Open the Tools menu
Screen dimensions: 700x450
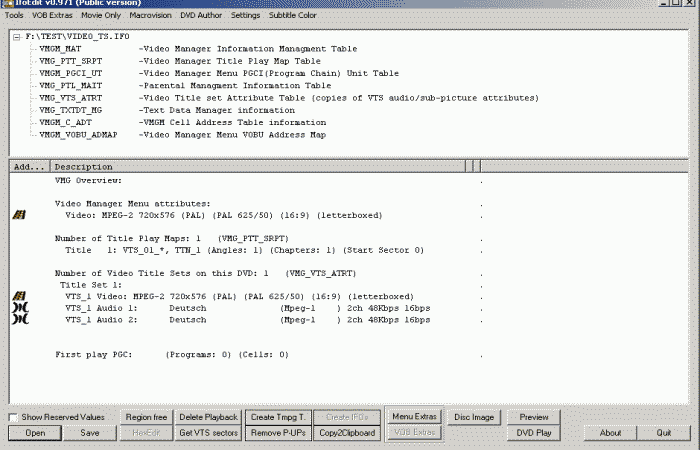tap(15, 15)
